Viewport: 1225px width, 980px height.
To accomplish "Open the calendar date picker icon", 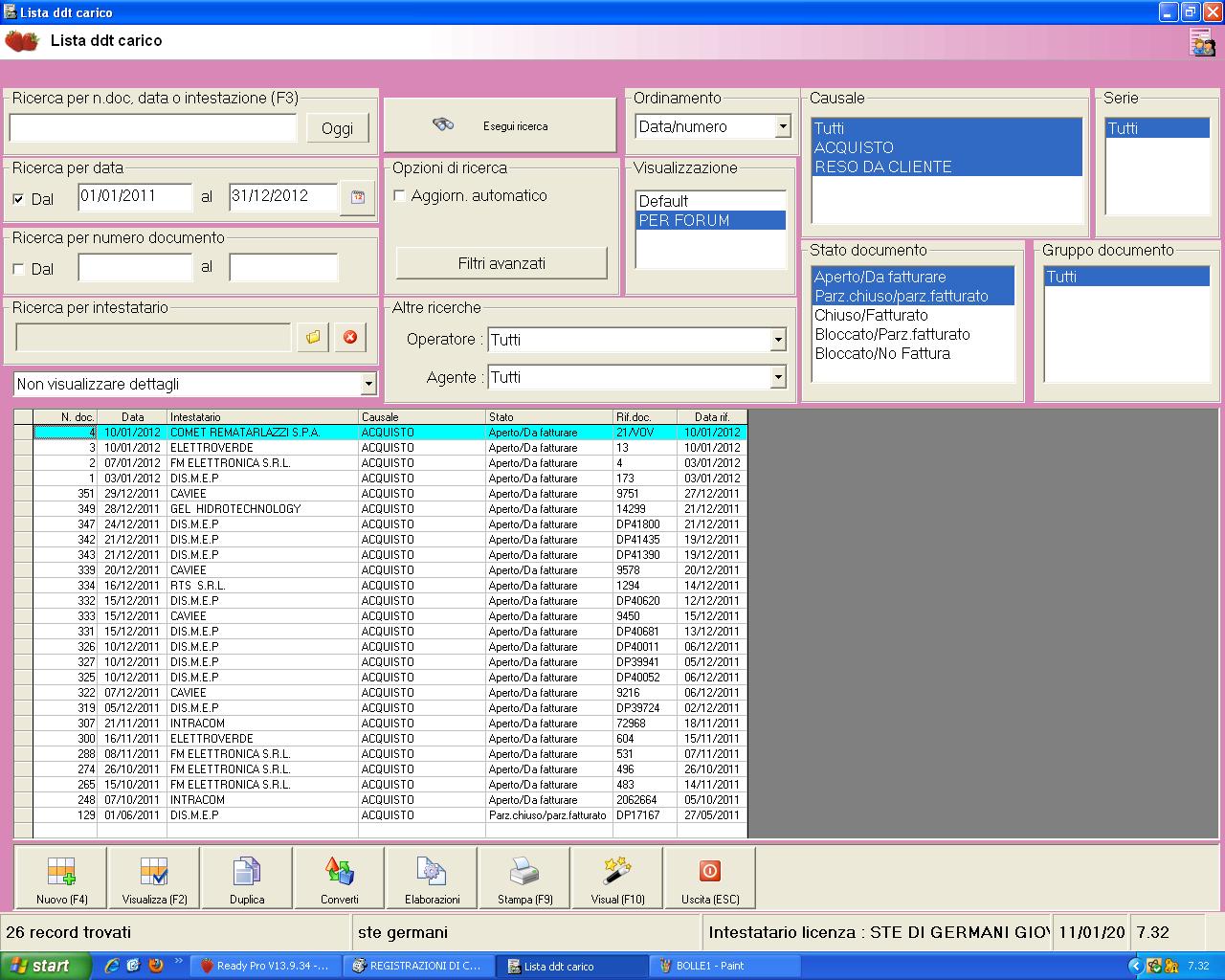I will 358,197.
